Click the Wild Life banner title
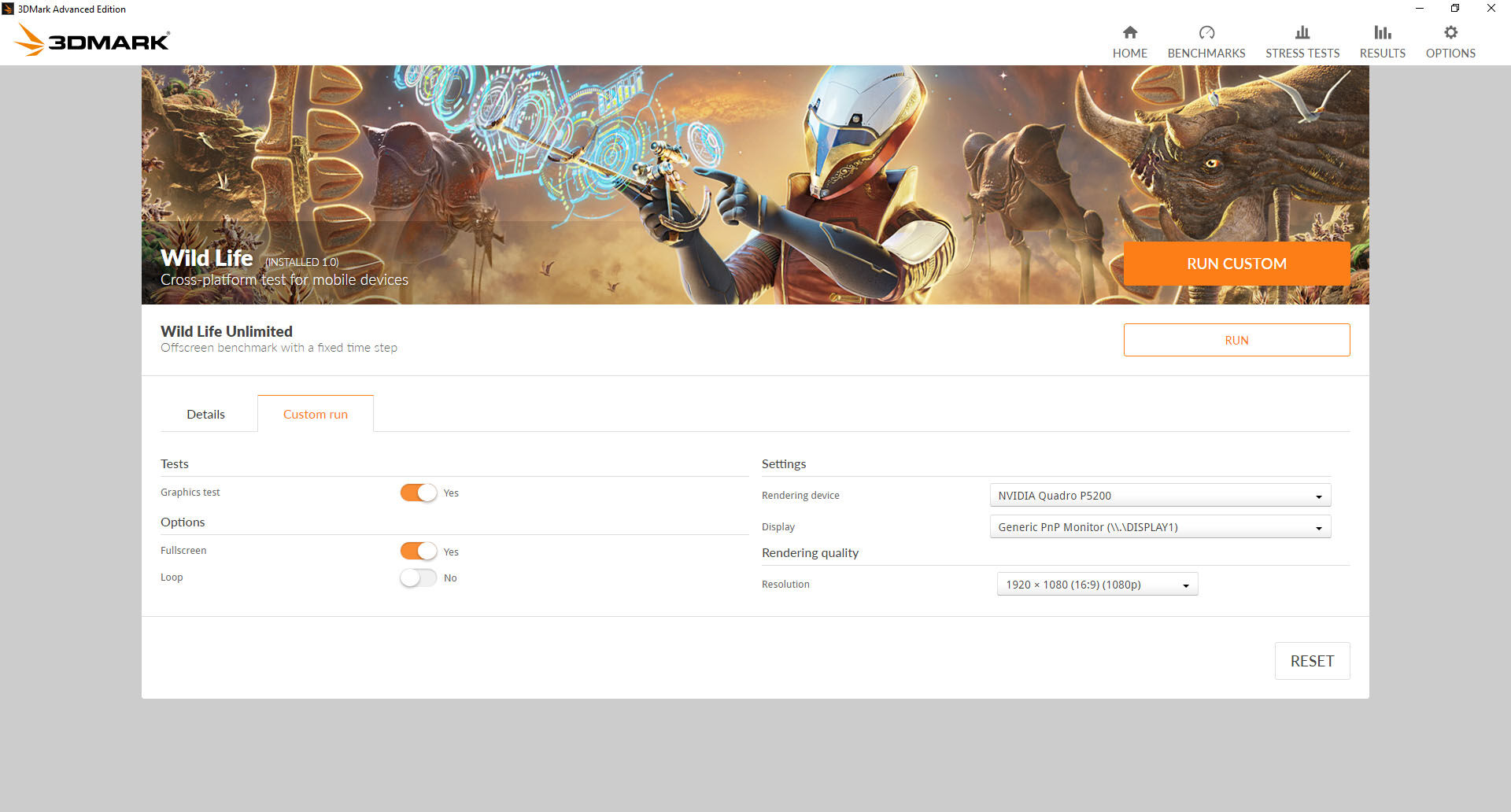 (206, 258)
